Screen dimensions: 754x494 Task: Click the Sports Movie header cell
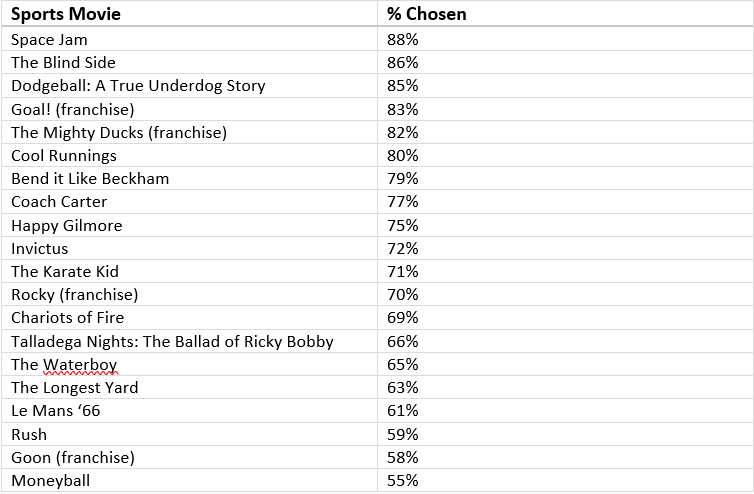[189, 13]
